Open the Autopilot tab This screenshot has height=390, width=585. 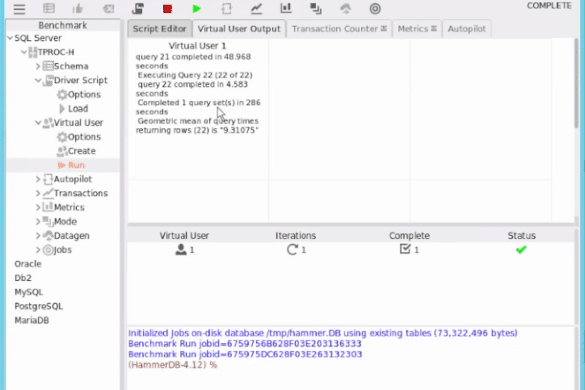tap(466, 29)
